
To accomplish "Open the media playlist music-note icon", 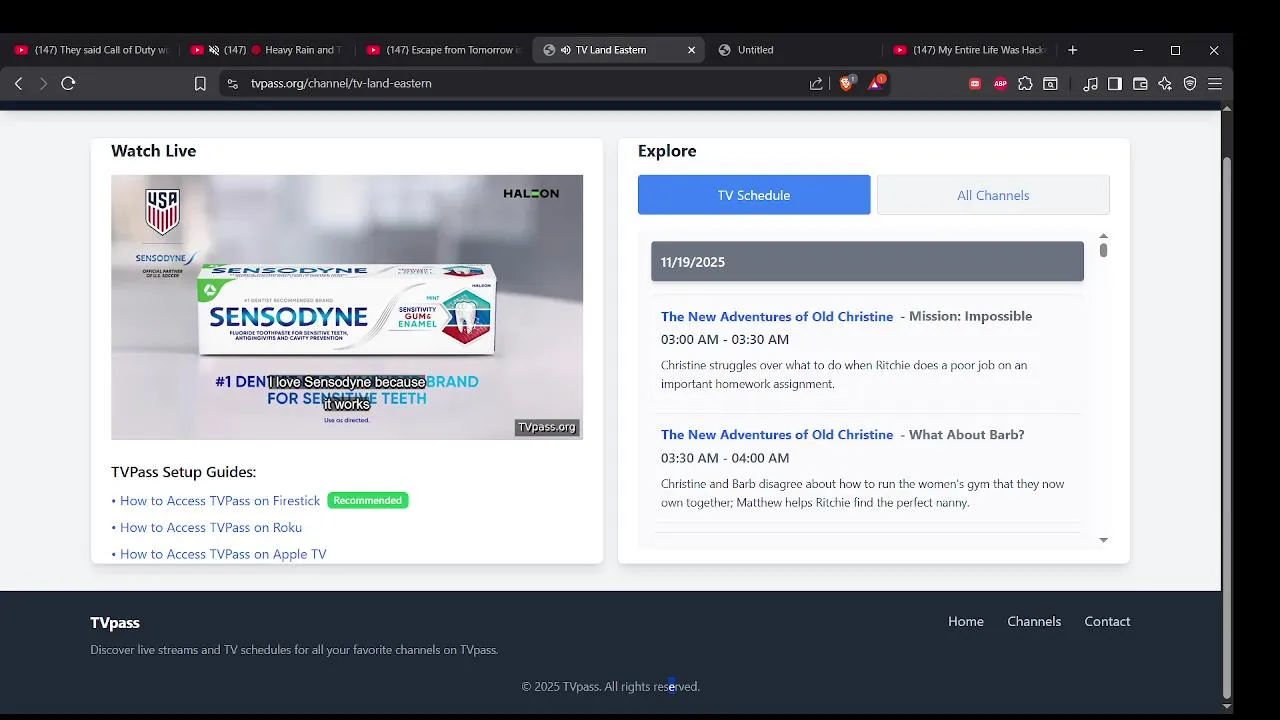I will [x=1090, y=84].
